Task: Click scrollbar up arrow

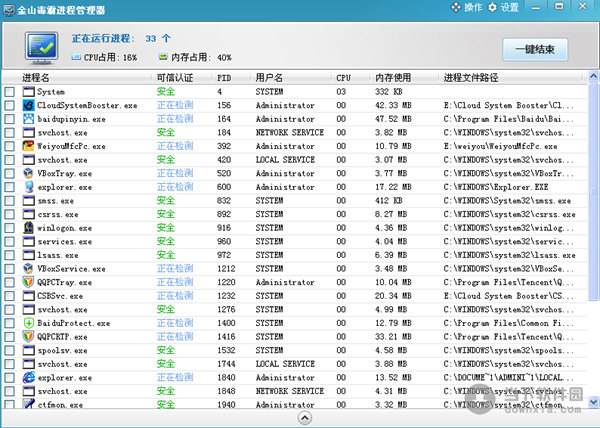Action: pyautogui.click(x=593, y=76)
